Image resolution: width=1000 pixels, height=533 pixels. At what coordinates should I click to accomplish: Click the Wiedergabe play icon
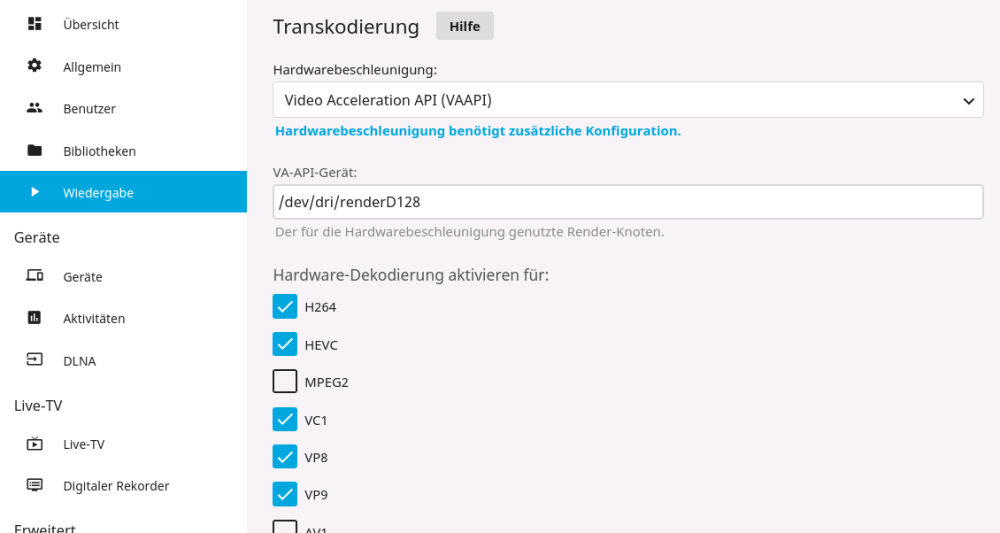tap(34, 192)
